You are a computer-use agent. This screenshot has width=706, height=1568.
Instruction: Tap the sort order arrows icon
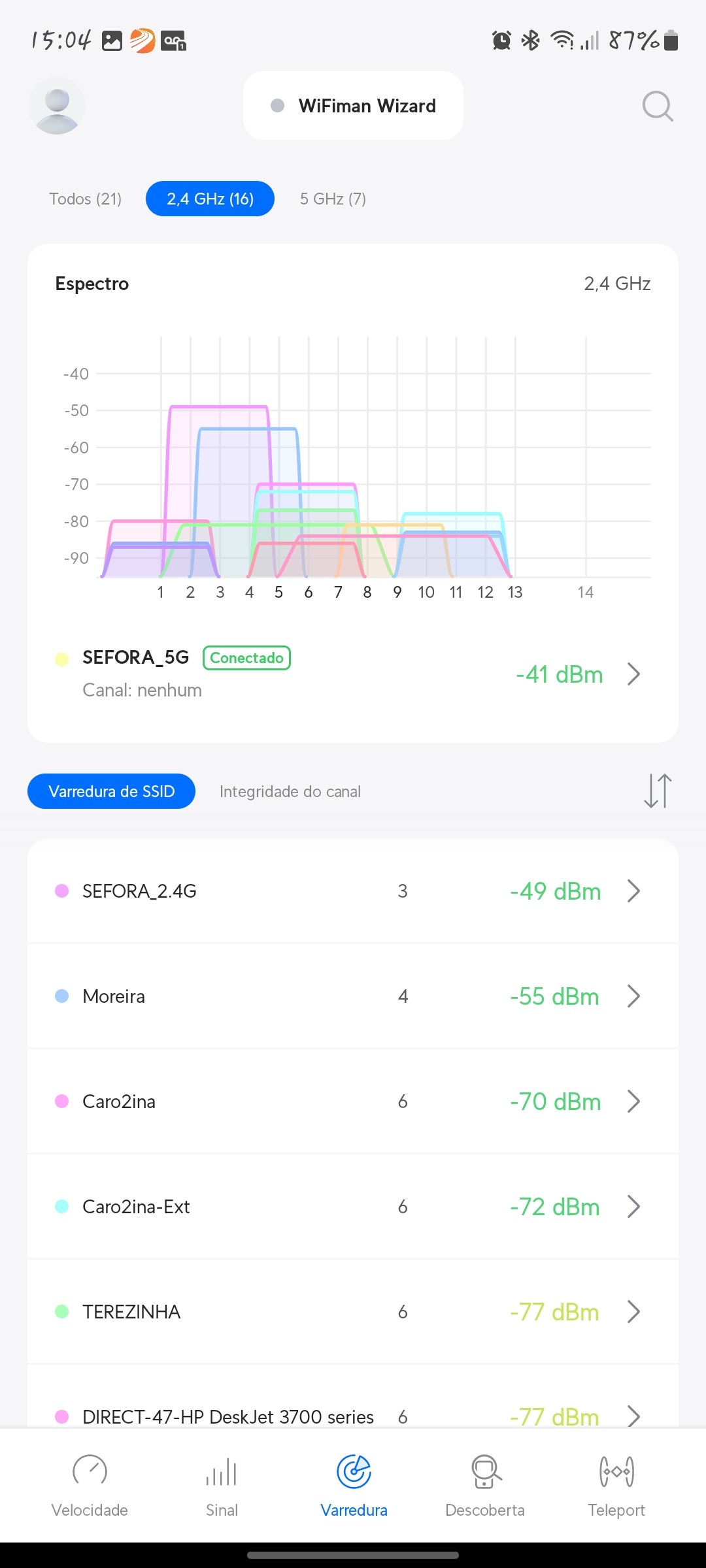[658, 791]
